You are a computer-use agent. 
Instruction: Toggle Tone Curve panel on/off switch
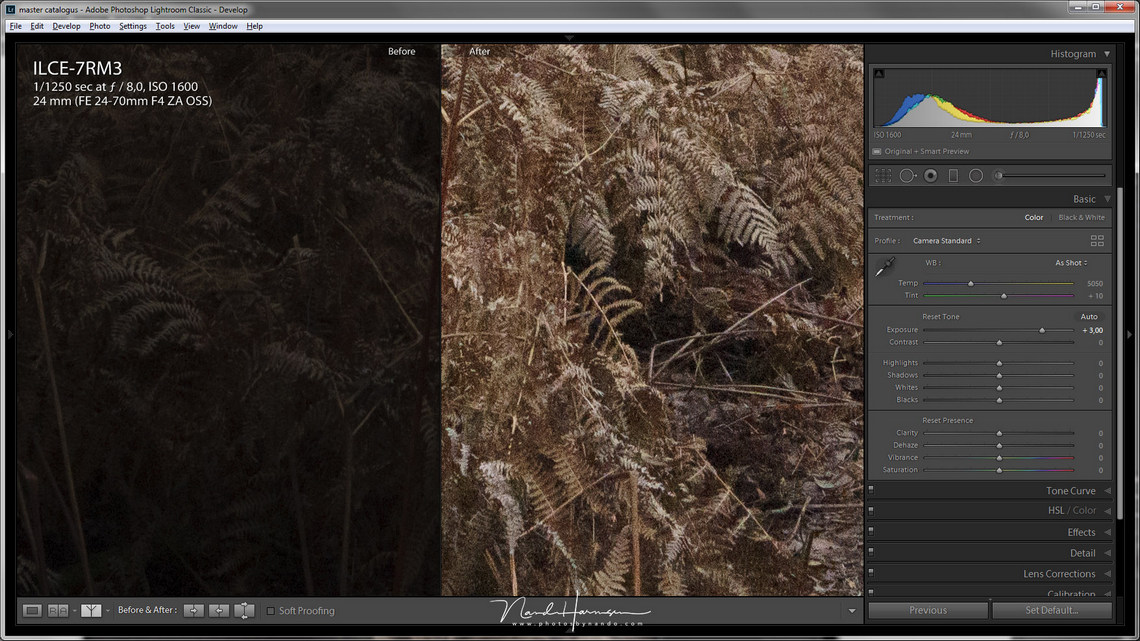click(871, 491)
